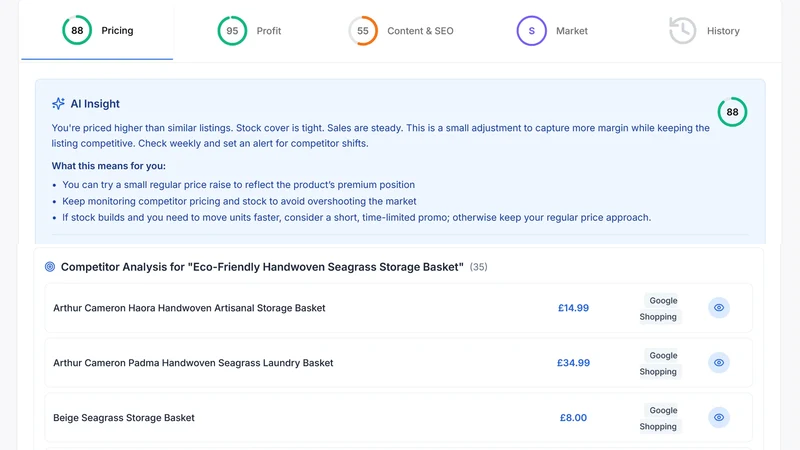
Task: Click Google Shopping tag on £34.99 row
Action: 659,363
